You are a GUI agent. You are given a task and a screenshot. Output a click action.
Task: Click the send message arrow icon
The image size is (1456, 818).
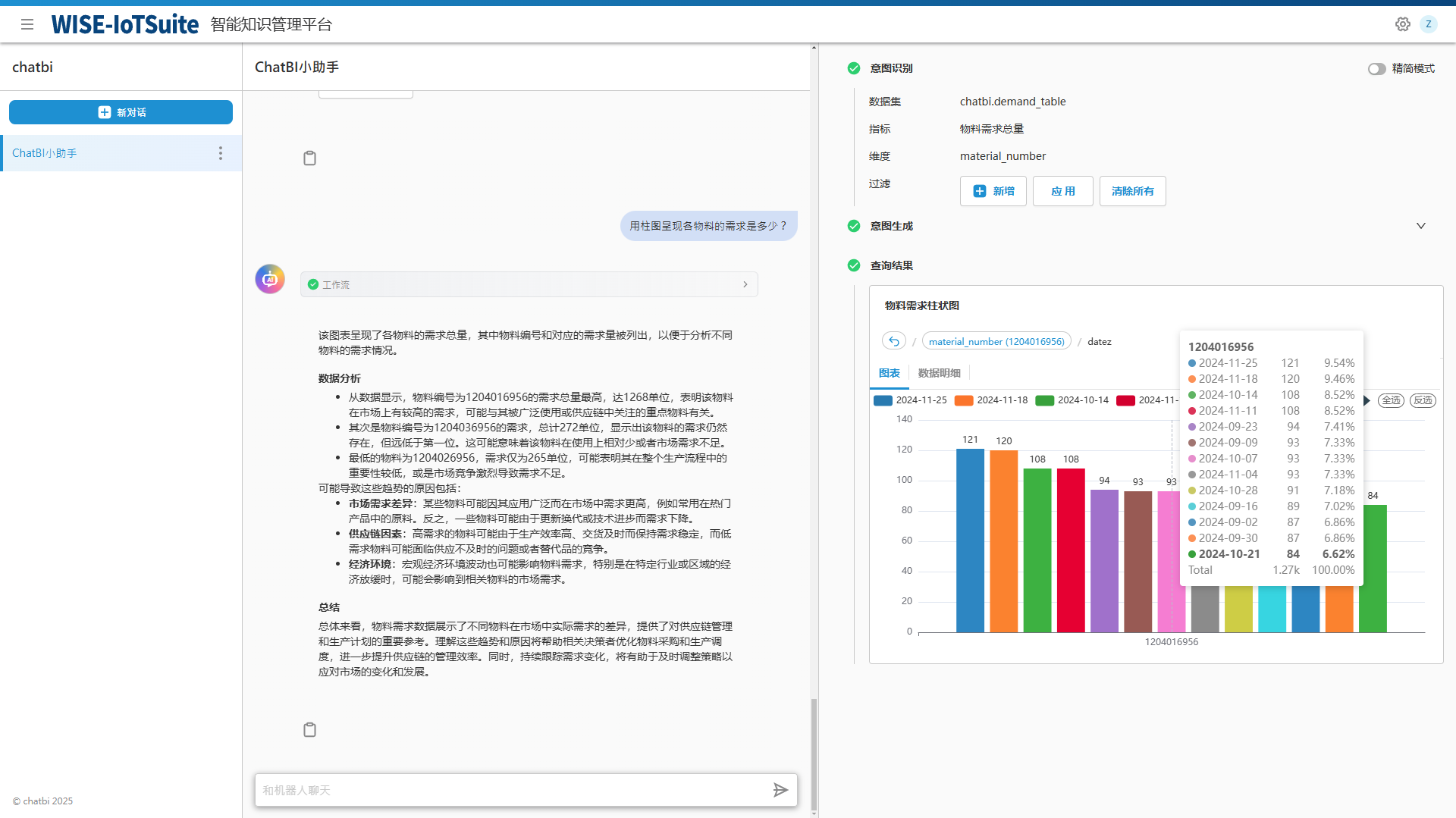coord(780,790)
